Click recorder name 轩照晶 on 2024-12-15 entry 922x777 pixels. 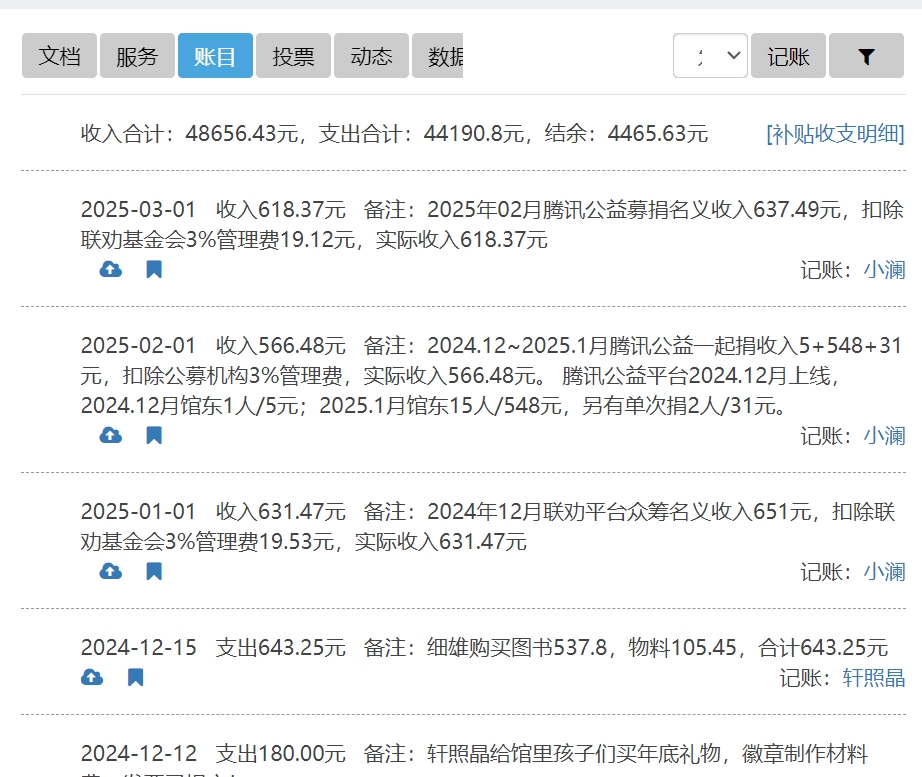pos(873,677)
